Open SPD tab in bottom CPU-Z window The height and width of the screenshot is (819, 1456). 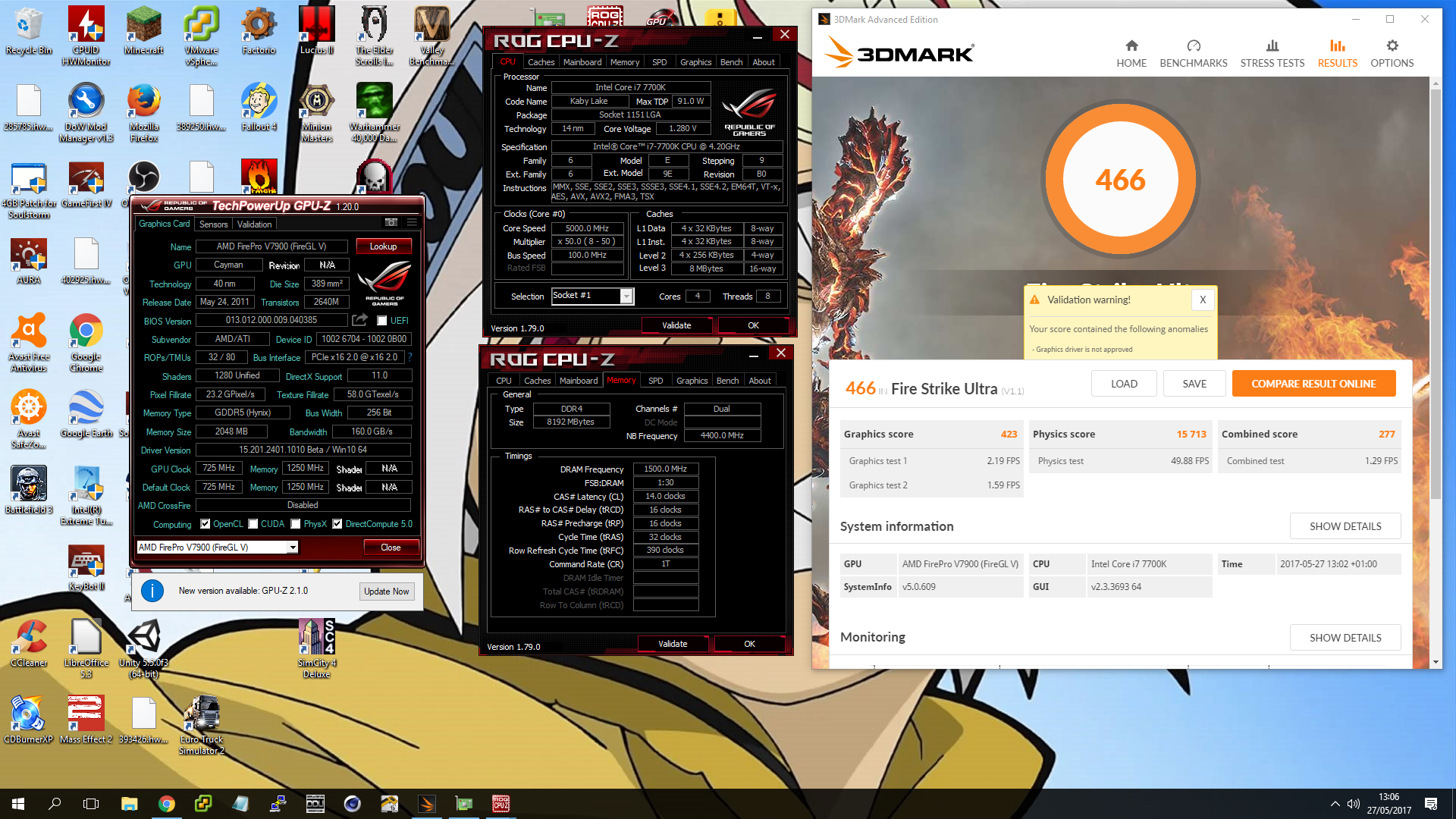pos(656,381)
